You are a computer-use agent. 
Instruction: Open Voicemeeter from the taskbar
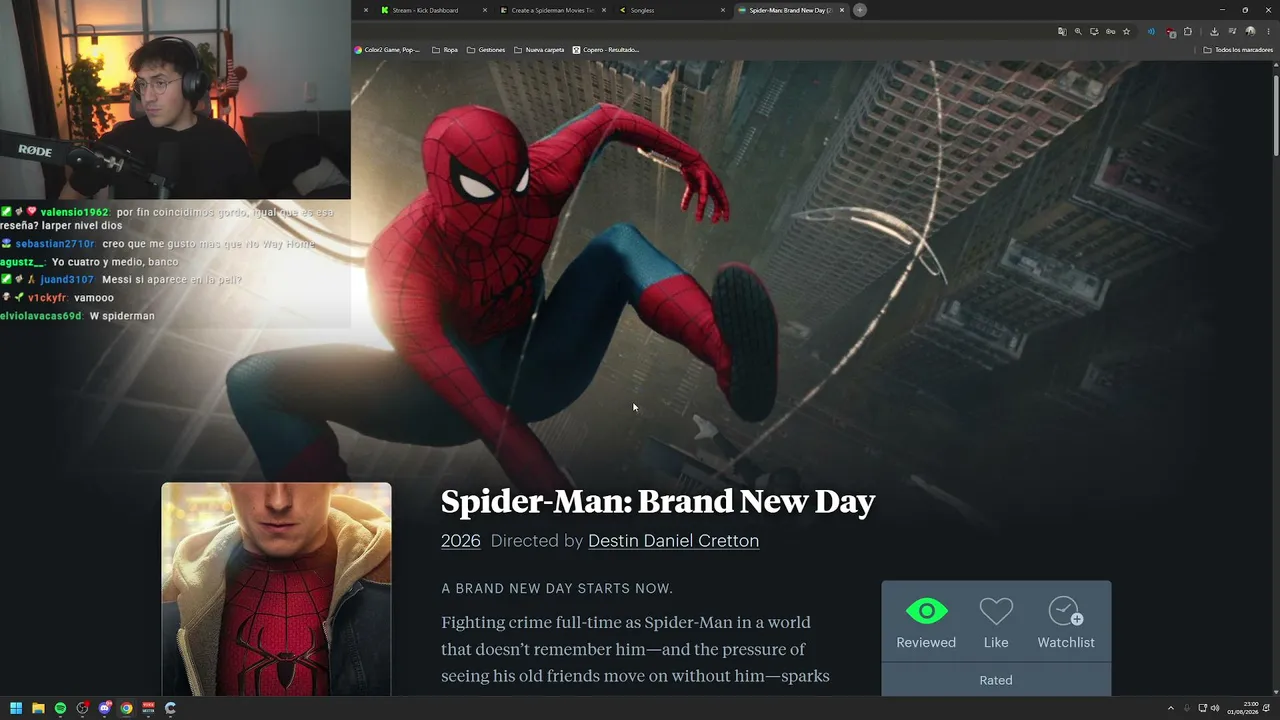coord(148,708)
